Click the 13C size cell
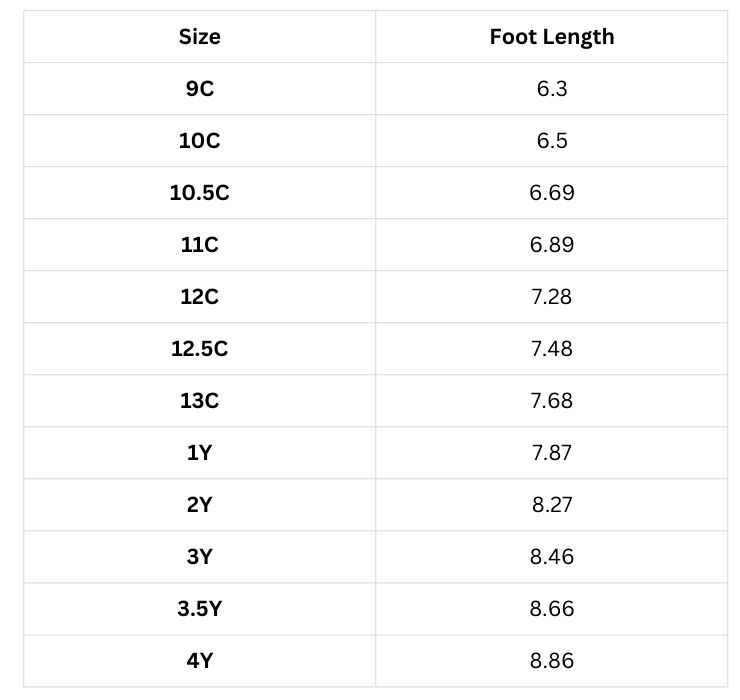740x700 pixels. [x=199, y=401]
